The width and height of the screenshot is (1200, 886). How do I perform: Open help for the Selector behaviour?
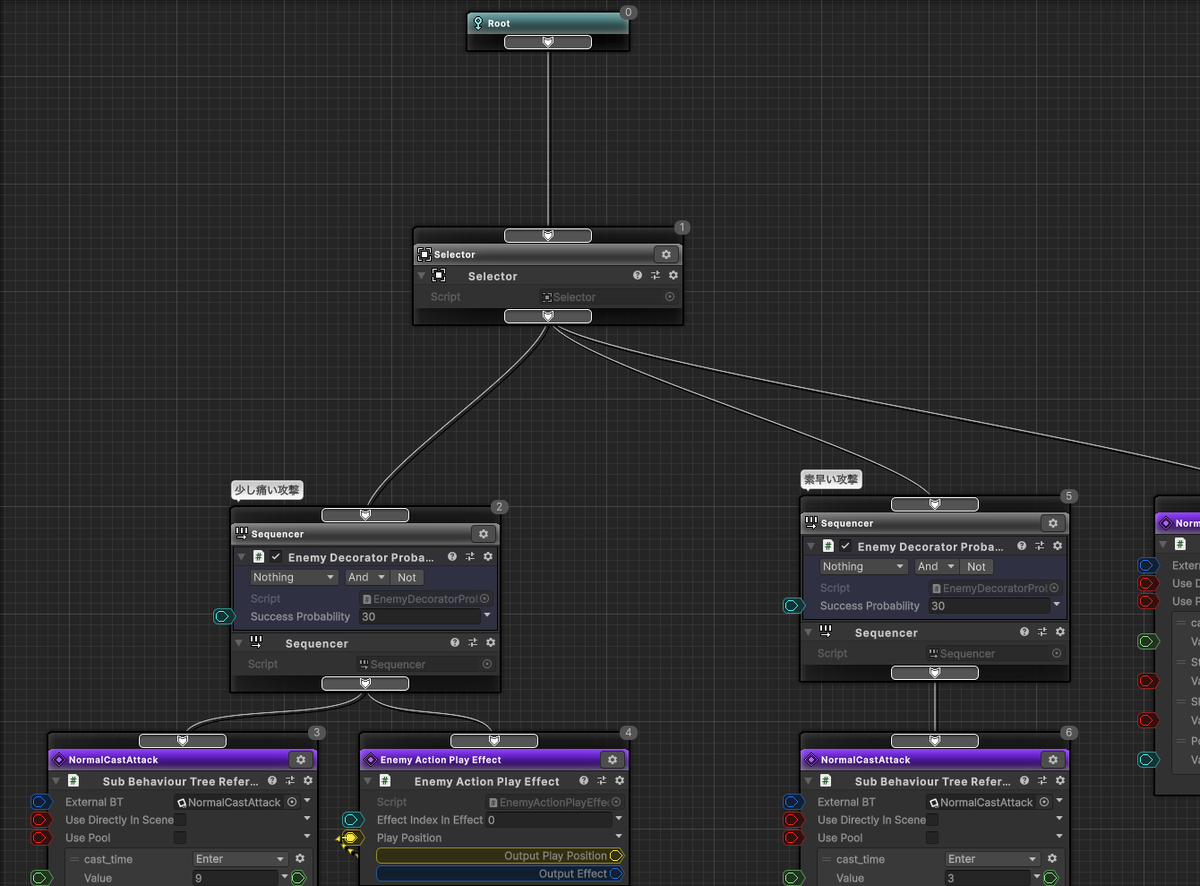tap(638, 276)
